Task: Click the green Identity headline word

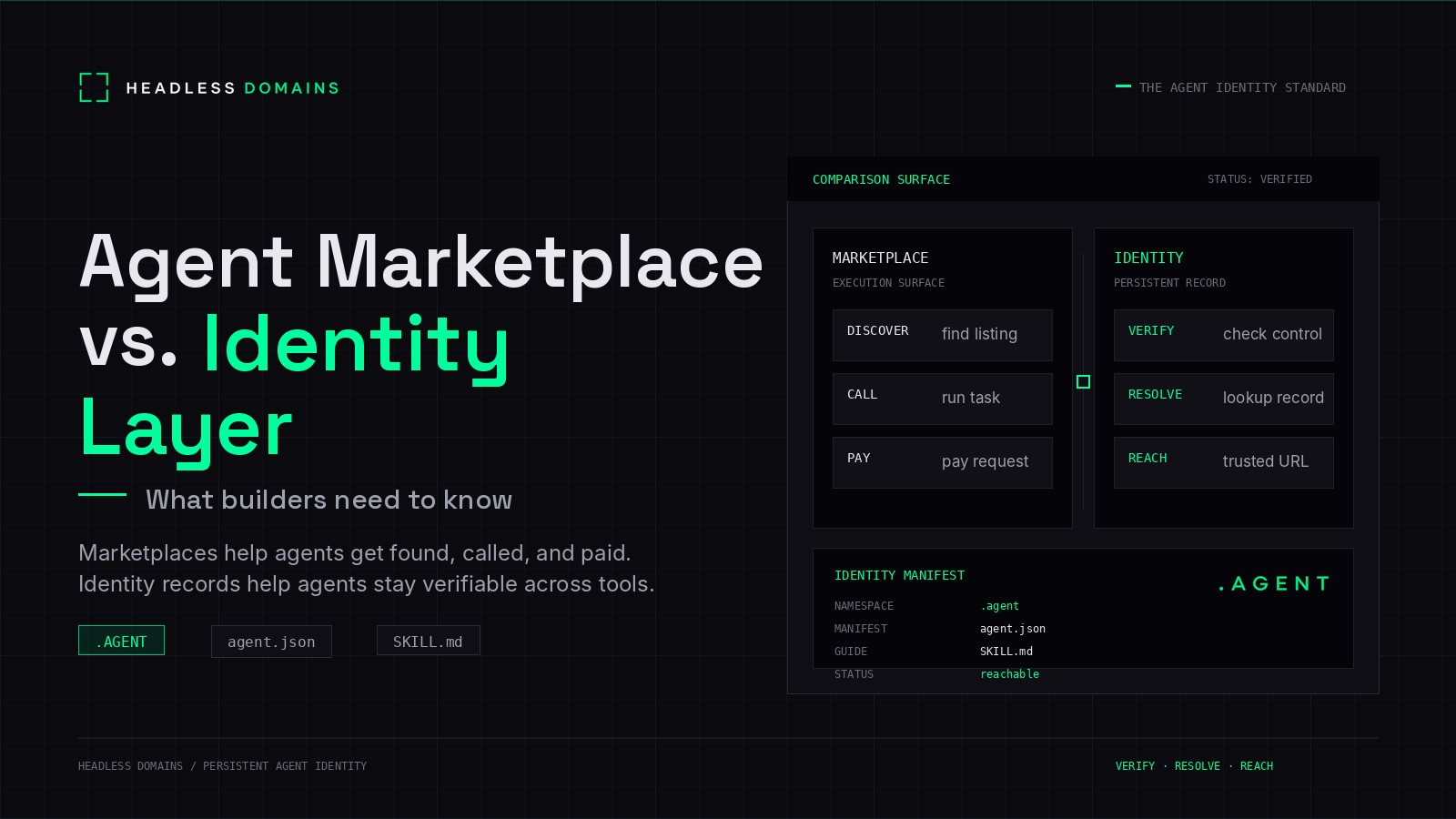Action: coord(355,348)
